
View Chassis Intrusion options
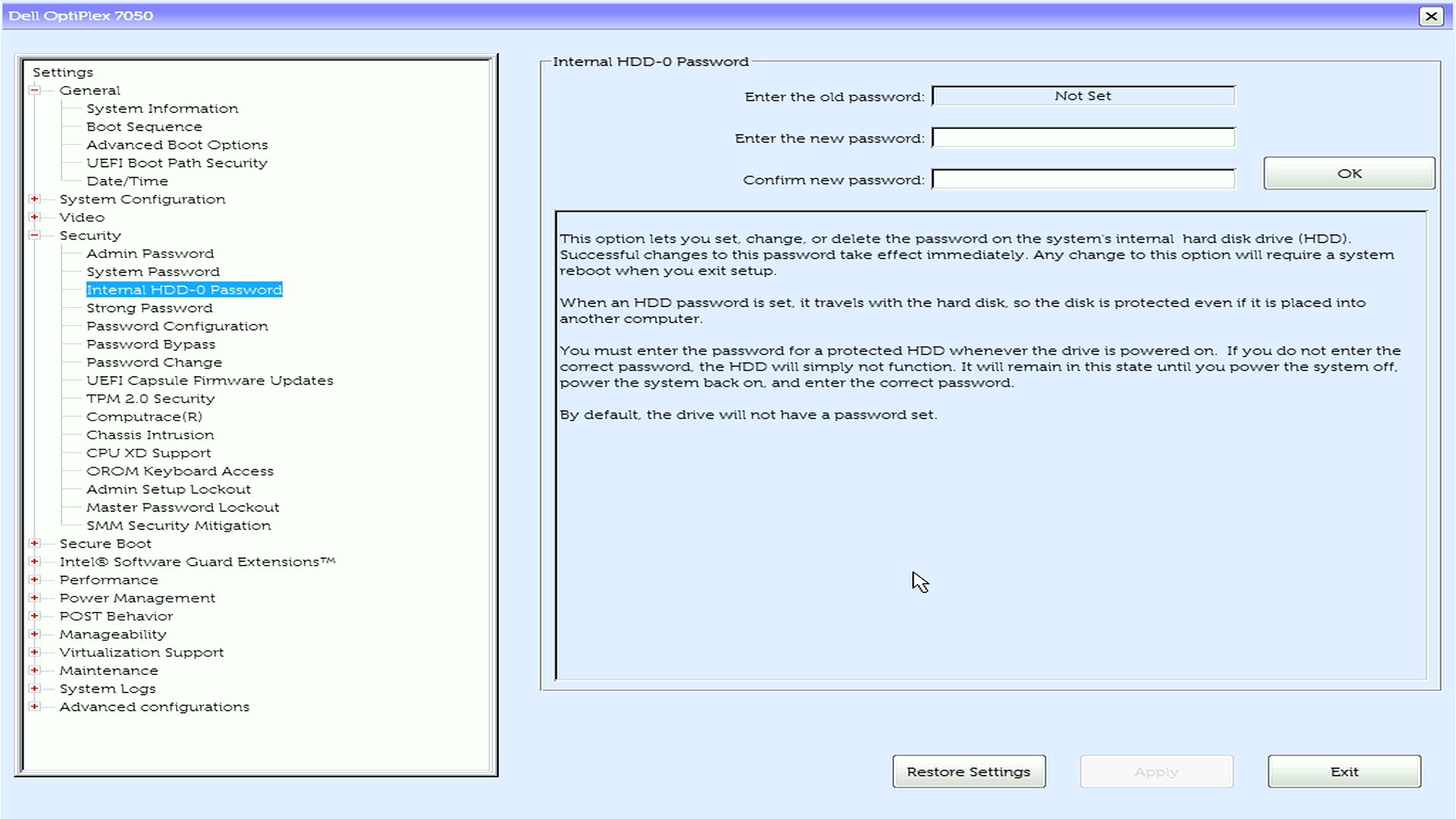coord(150,435)
